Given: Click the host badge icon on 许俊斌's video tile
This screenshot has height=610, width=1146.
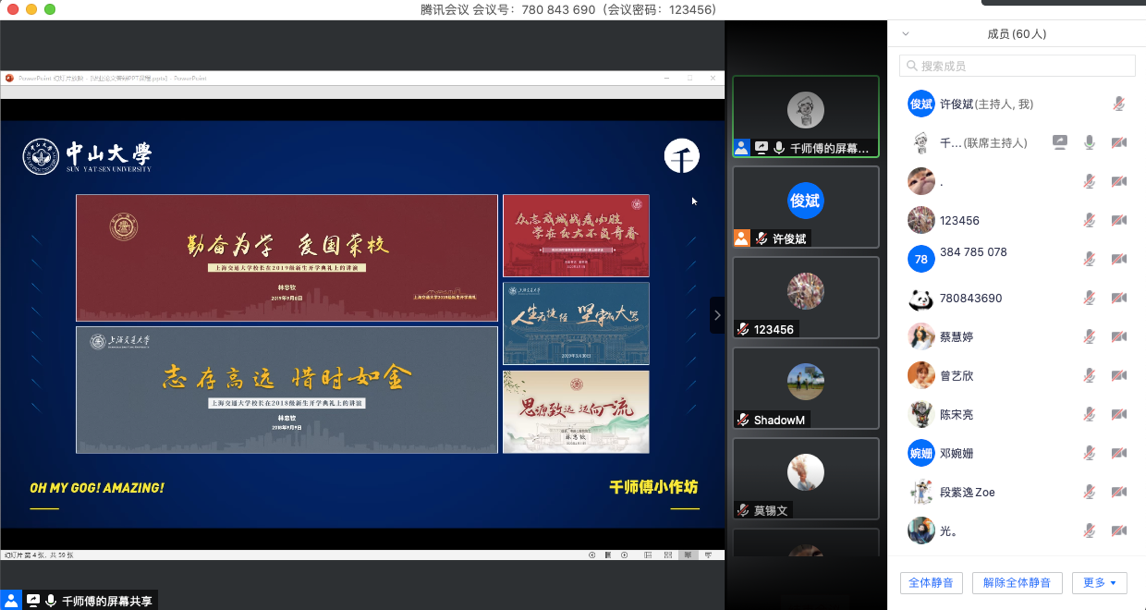Looking at the screenshot, I should pyautogui.click(x=742, y=239).
